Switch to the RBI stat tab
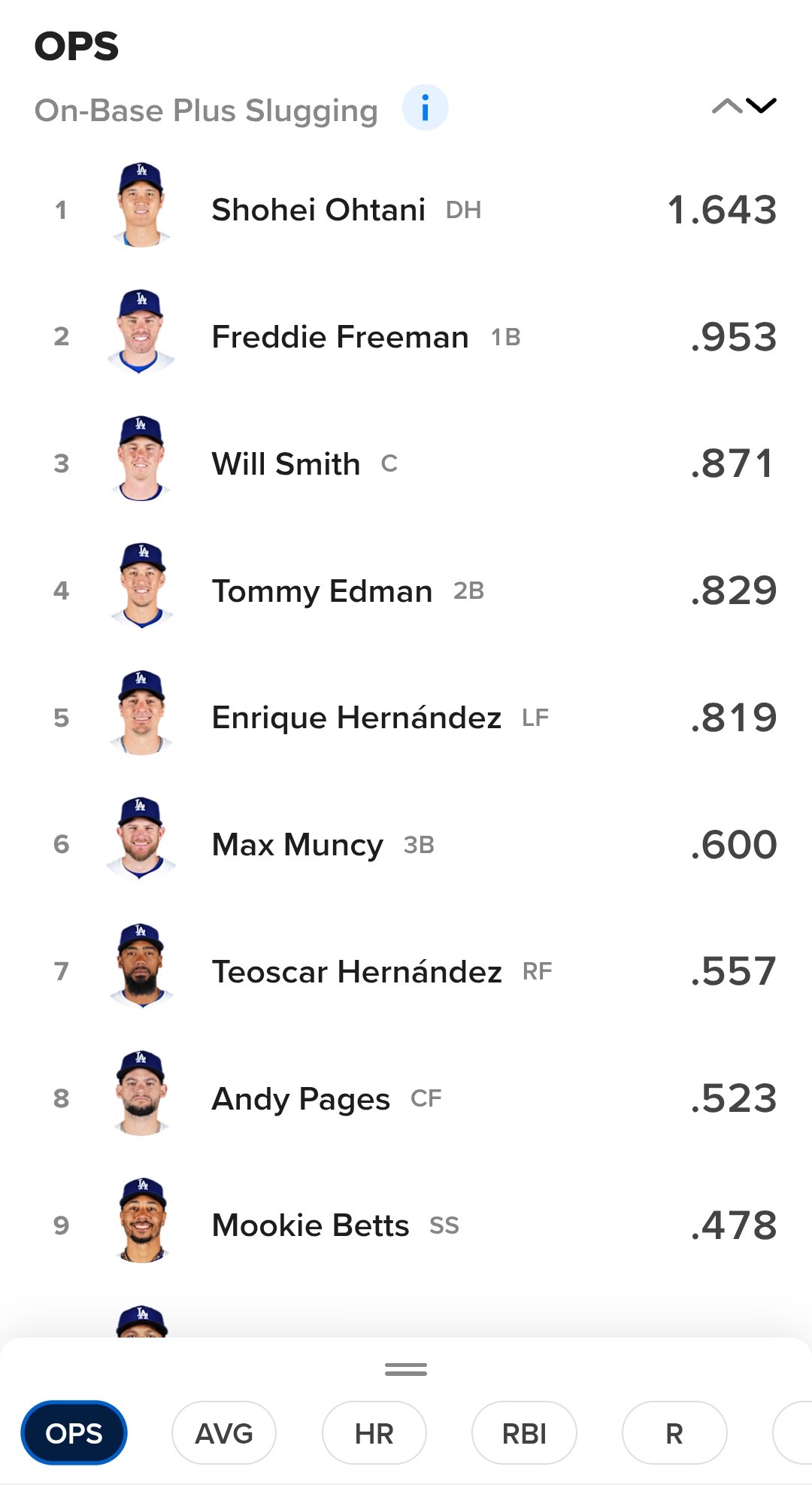Screen dimensions: 812x1485 [524, 1433]
